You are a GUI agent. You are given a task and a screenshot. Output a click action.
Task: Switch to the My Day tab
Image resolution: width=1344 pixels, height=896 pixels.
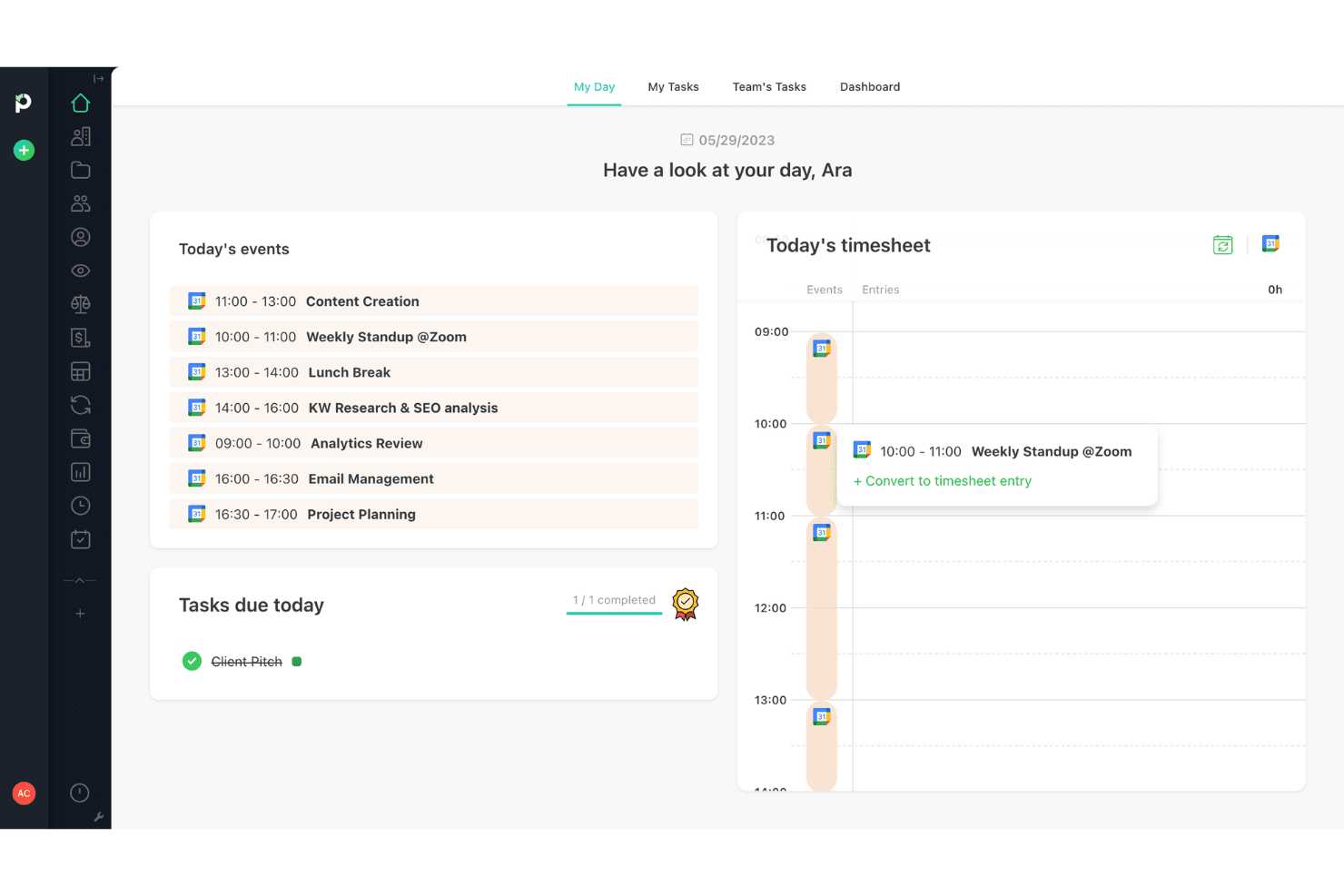click(x=595, y=87)
